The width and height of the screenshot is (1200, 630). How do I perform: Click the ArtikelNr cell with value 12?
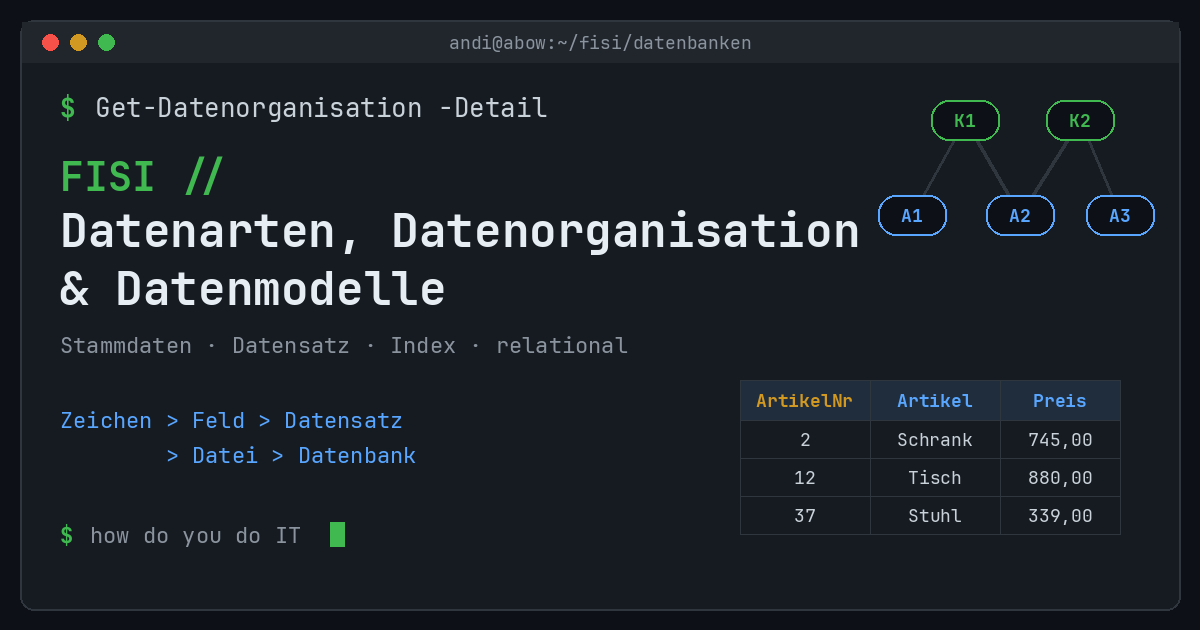coord(805,478)
